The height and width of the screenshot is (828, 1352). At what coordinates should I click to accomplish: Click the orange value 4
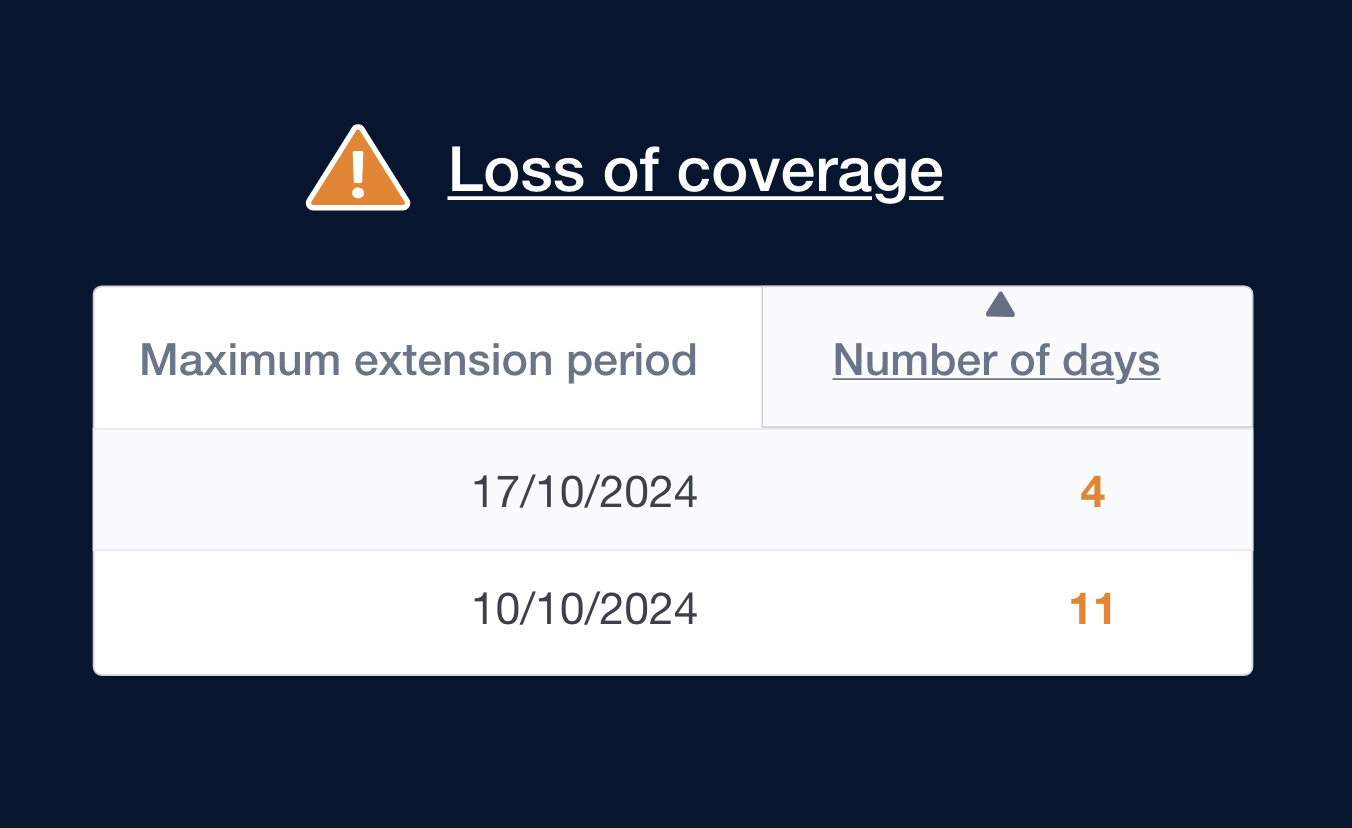coord(1092,492)
